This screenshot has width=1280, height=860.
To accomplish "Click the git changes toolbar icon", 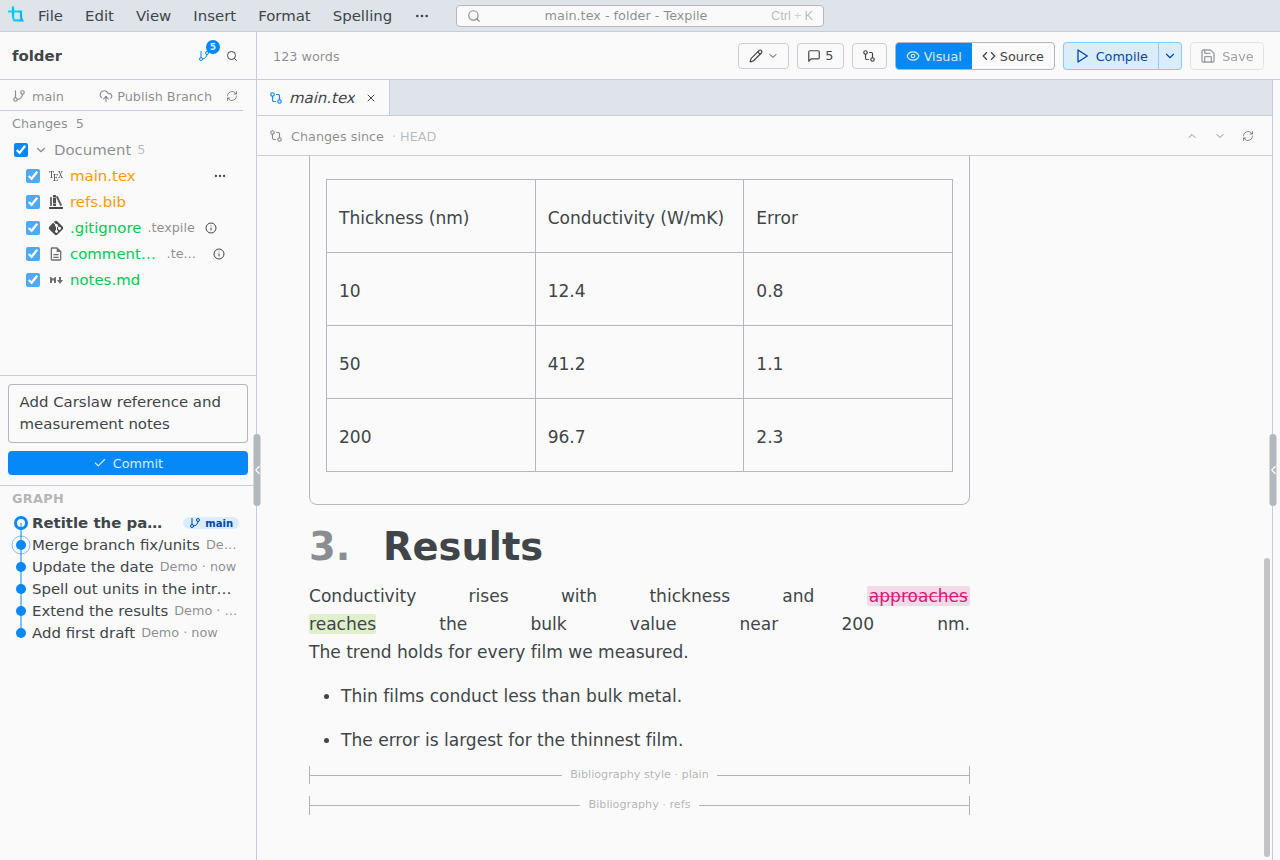I will 869,56.
